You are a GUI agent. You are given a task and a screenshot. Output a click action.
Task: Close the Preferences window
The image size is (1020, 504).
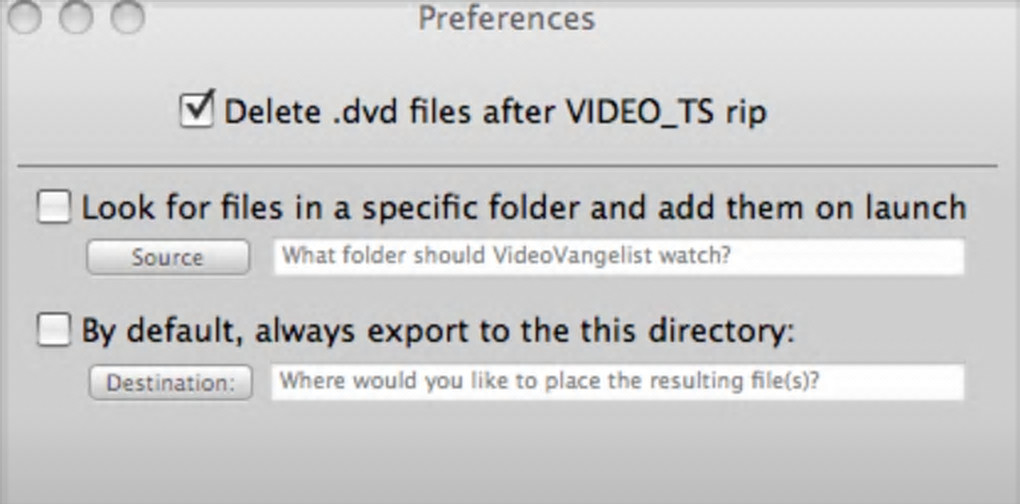click(26, 16)
